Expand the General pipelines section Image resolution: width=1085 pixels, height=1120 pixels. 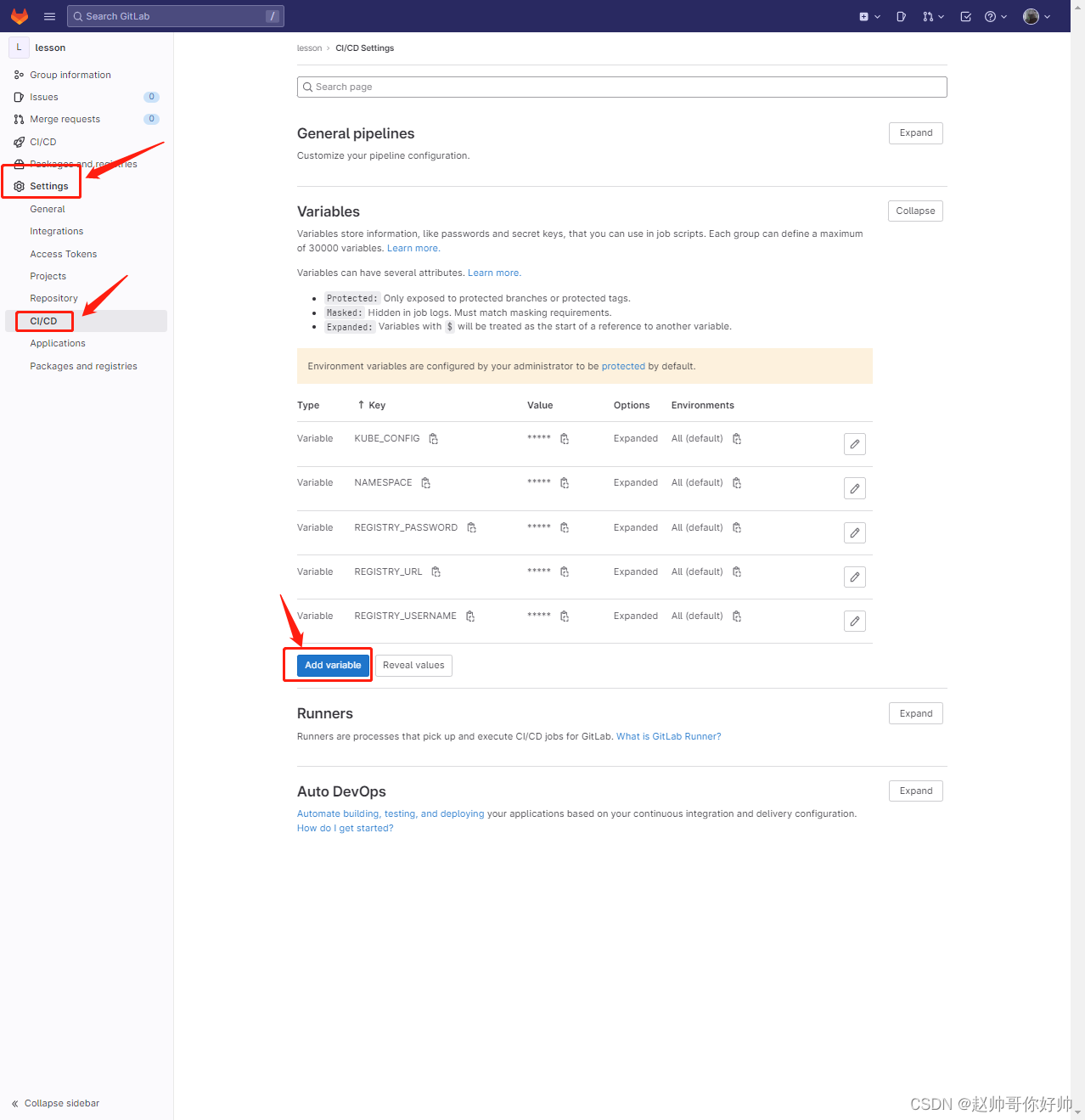(x=916, y=132)
